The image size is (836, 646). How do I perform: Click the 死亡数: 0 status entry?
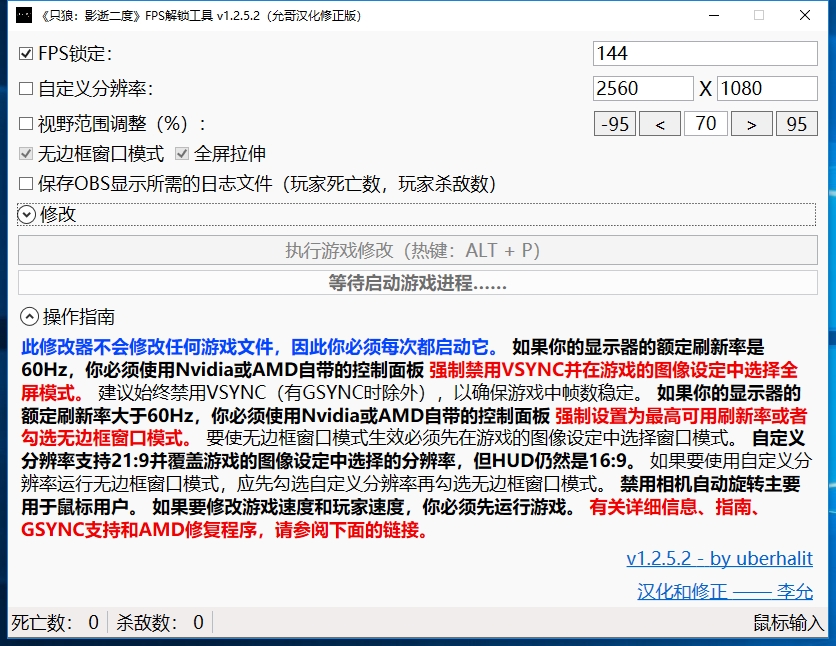coord(55,622)
